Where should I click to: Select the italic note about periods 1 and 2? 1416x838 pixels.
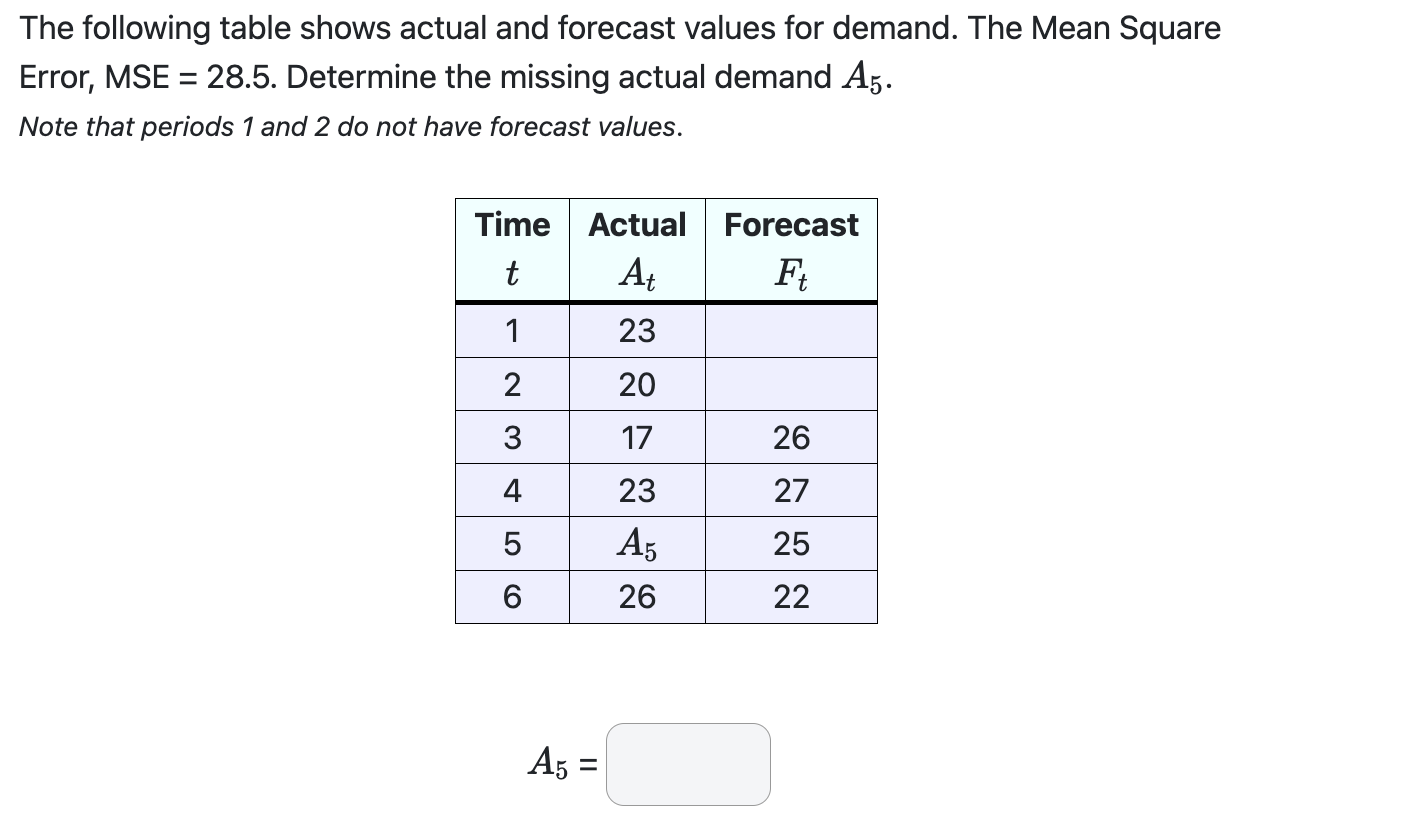tap(350, 126)
